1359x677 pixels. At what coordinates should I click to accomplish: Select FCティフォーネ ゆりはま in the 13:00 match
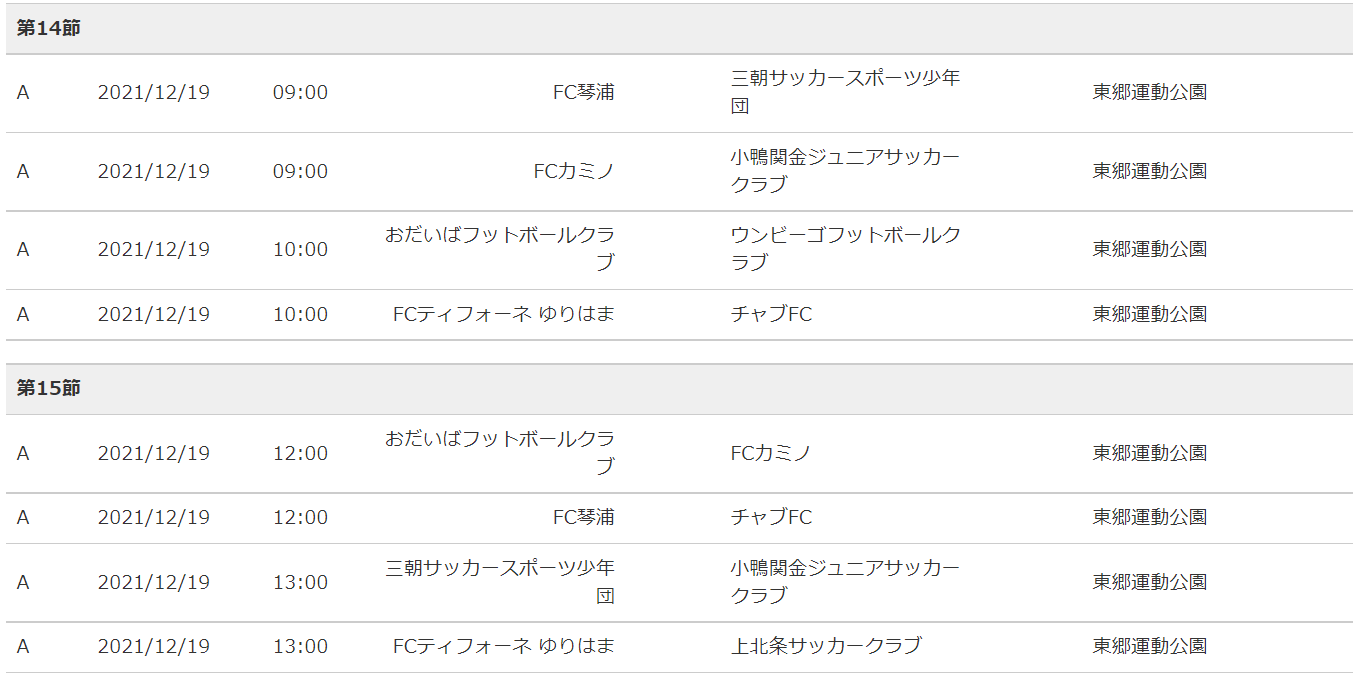pyautogui.click(x=504, y=646)
